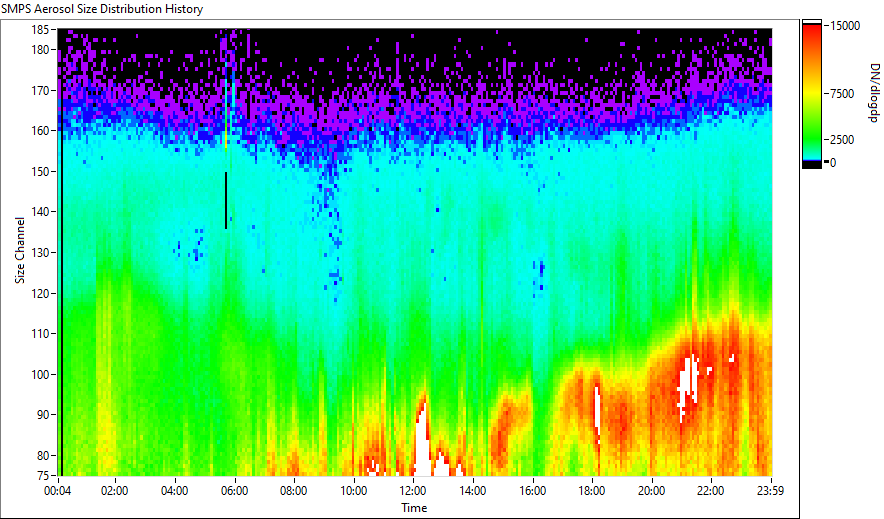
Task: Click the Time axis label
Action: [x=414, y=508]
